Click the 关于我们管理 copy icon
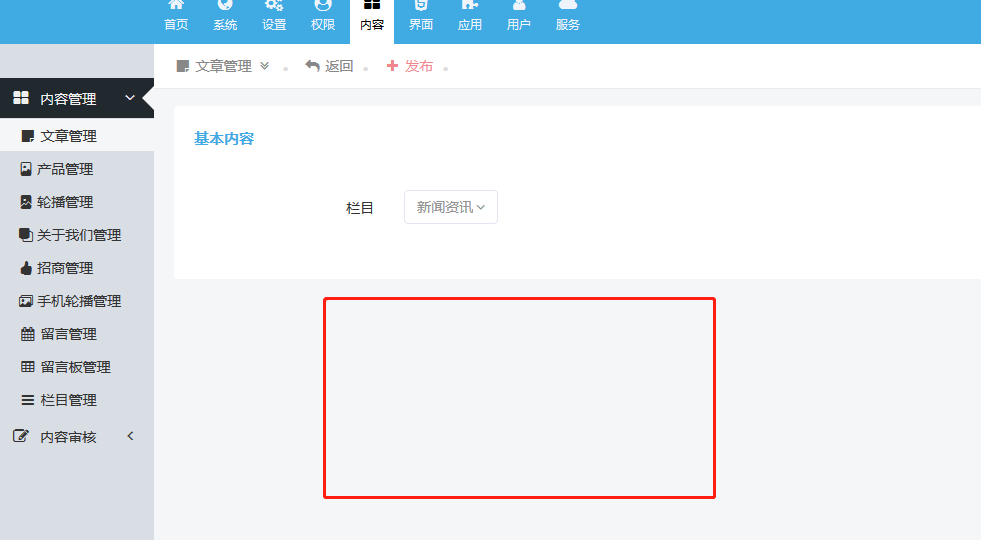Viewport: 981px width, 540px height. point(26,235)
